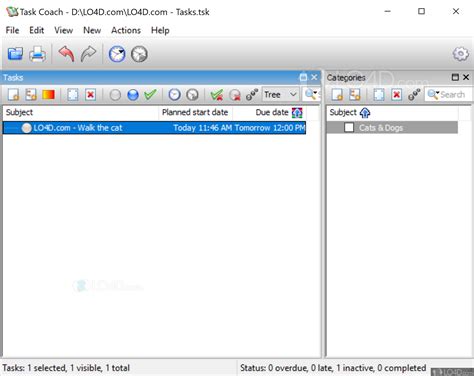Screen dimensions: 474x376
Task: Maximize the Categories panel
Action: tap(455, 77)
